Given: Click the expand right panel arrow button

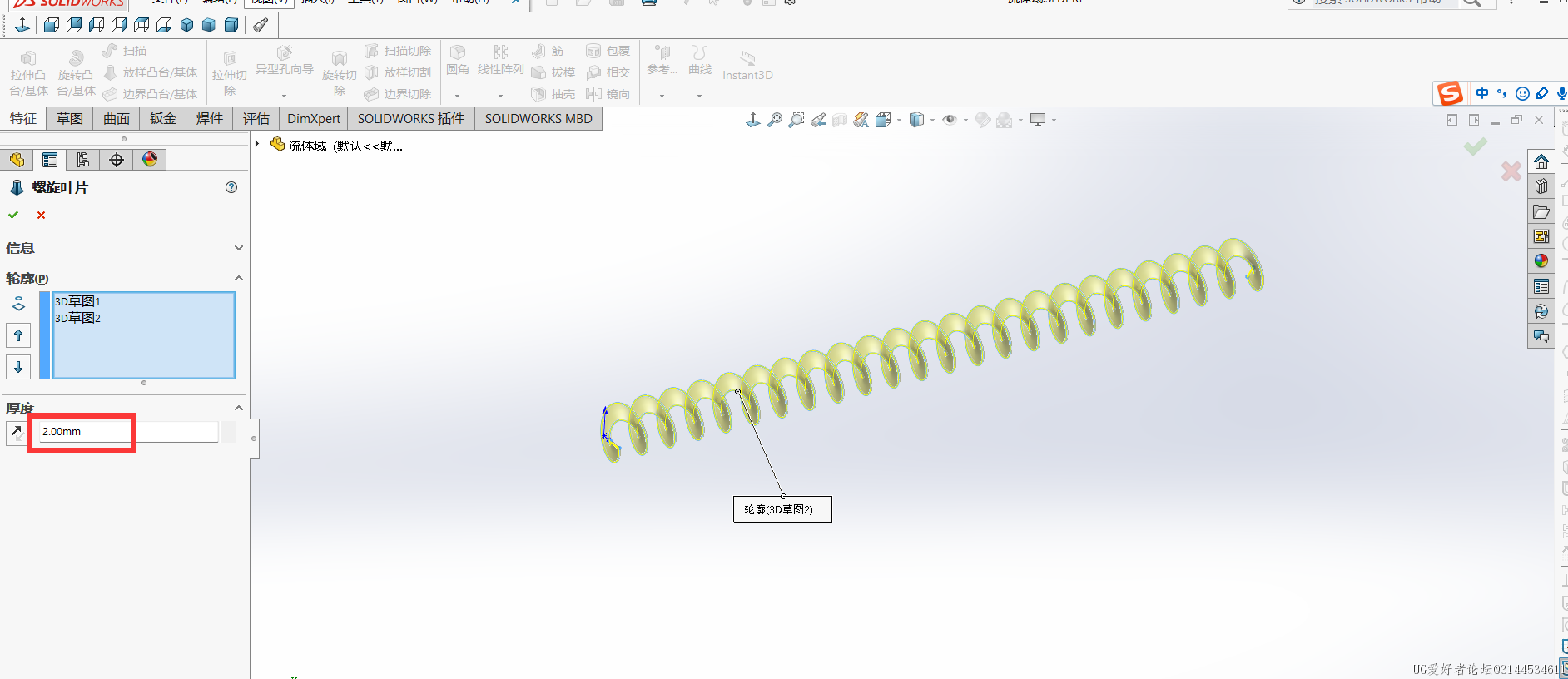Looking at the screenshot, I should (x=1474, y=120).
